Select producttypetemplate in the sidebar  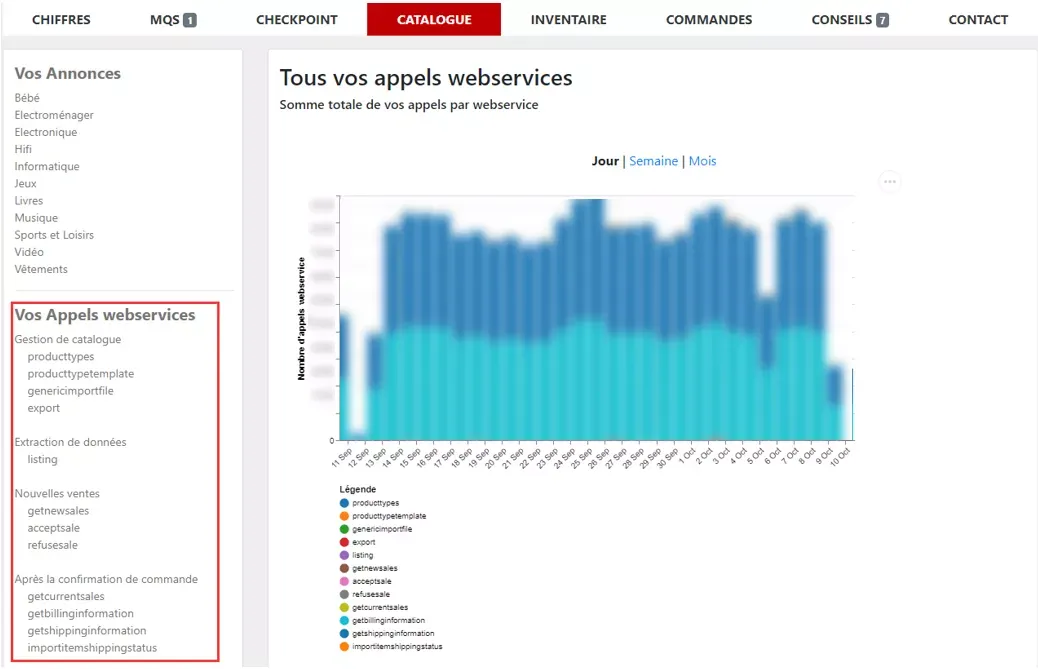pos(81,374)
